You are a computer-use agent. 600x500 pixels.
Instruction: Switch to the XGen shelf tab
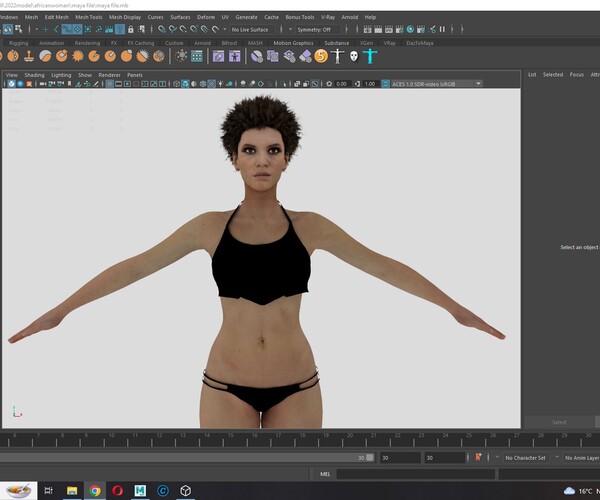coord(366,43)
